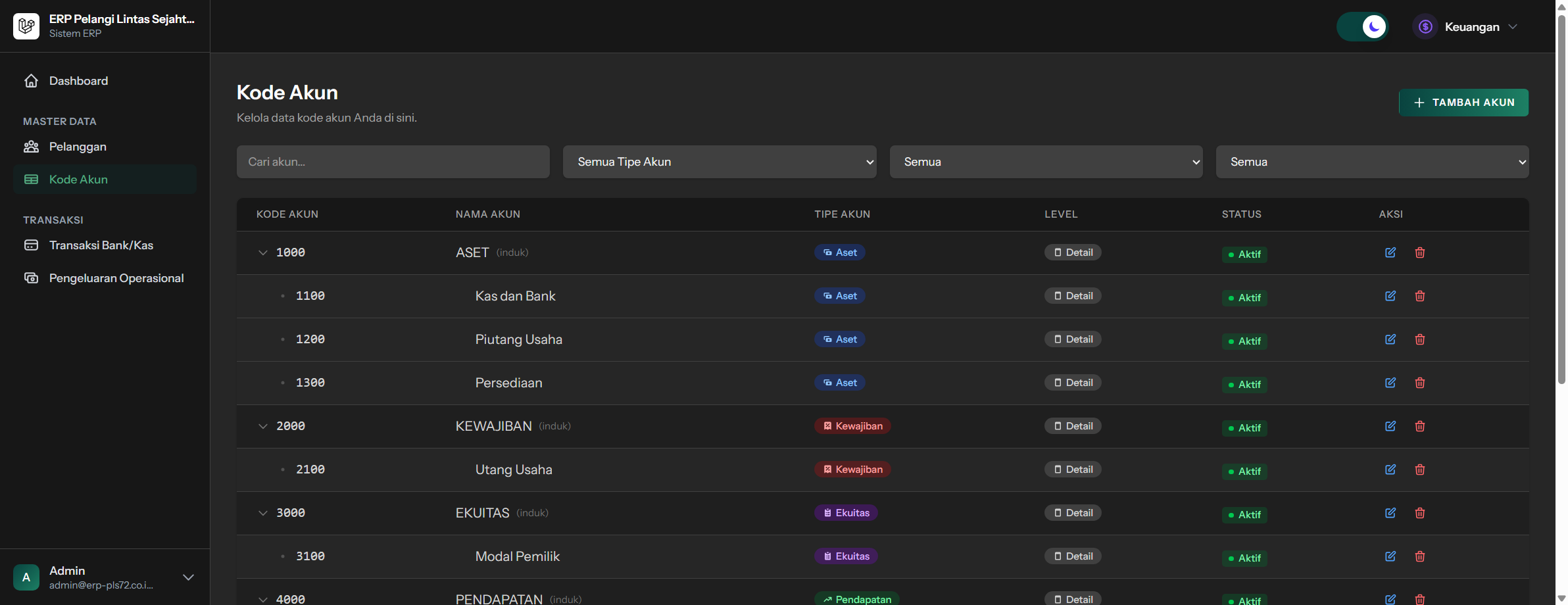Open the Keuangan module dropdown
This screenshot has width=1568, height=605.
1465,27
